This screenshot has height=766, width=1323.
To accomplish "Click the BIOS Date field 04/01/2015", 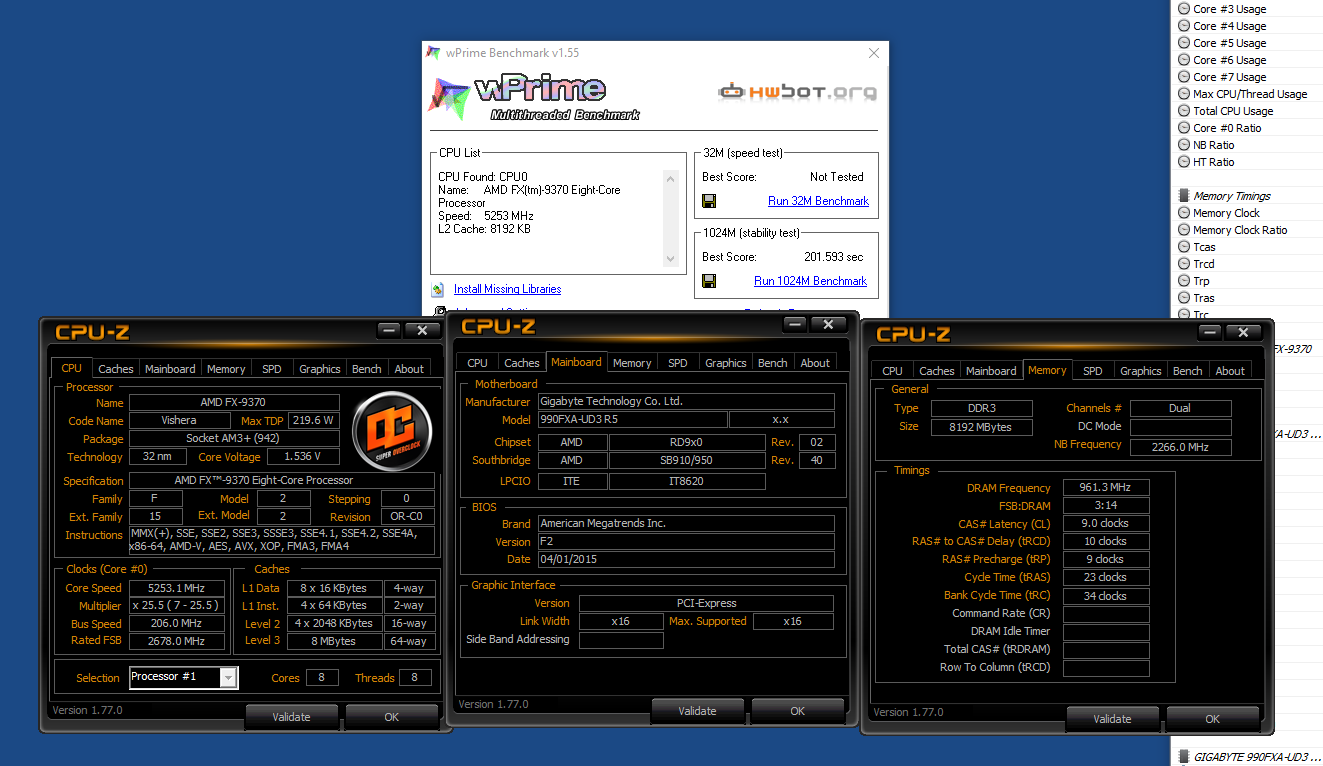I will click(686, 559).
